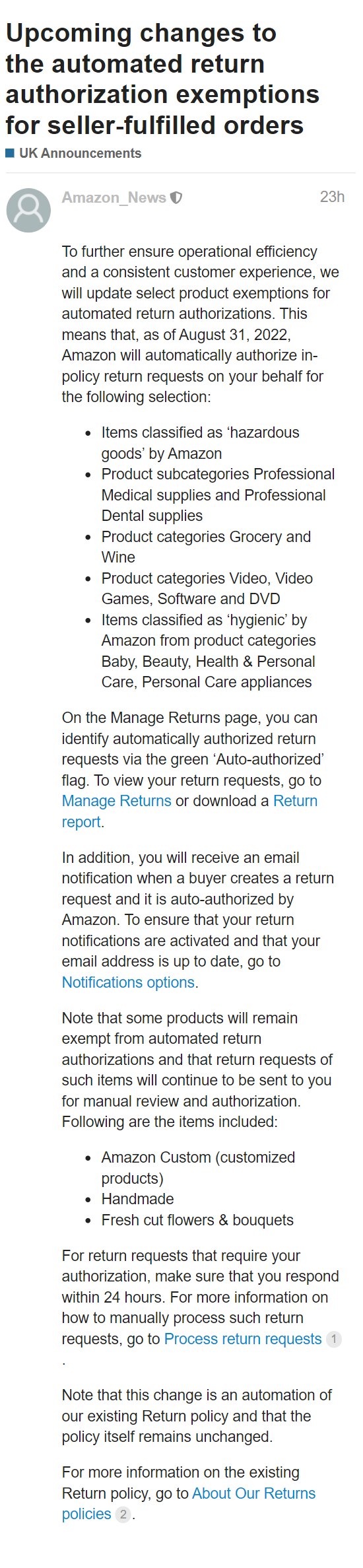The image size is (363, 1568).
Task: Open the Notifications options link
Action: pos(128,982)
